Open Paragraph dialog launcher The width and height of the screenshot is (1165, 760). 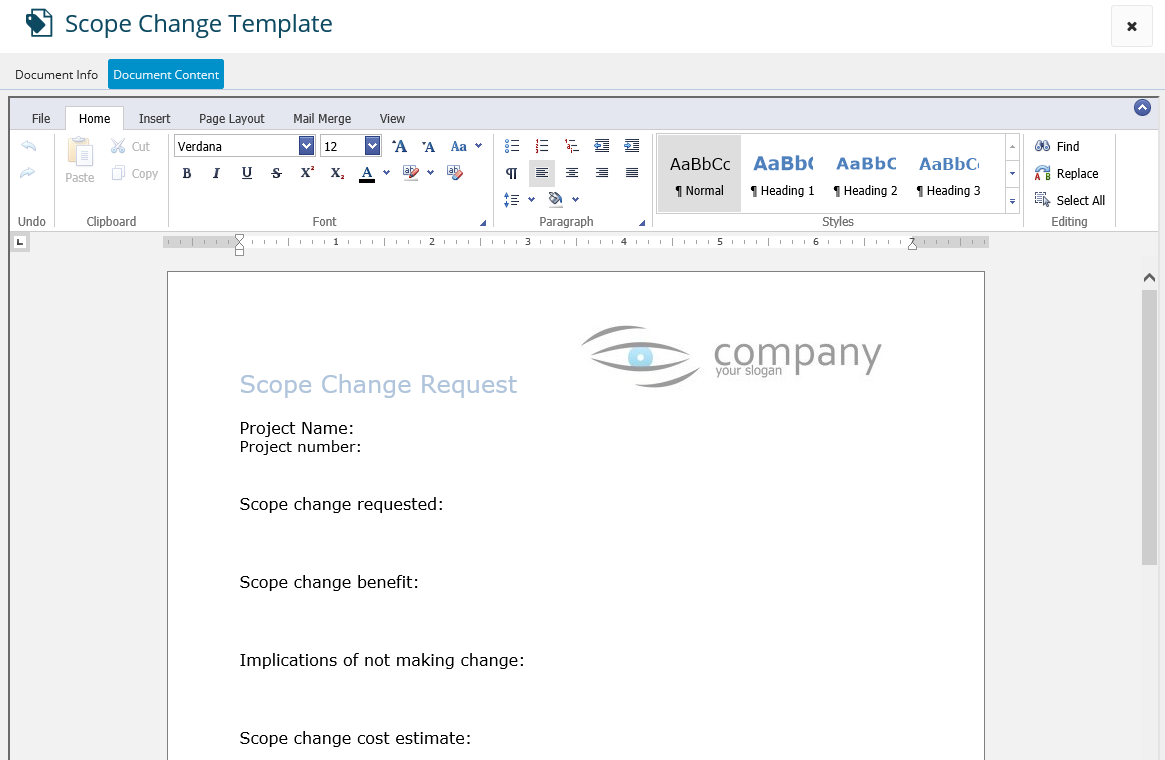tap(642, 222)
